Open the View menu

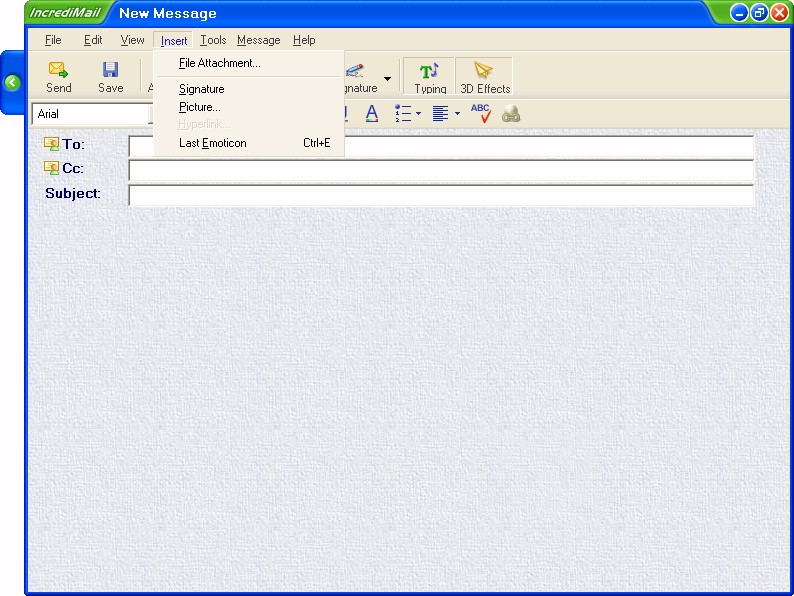[x=132, y=40]
